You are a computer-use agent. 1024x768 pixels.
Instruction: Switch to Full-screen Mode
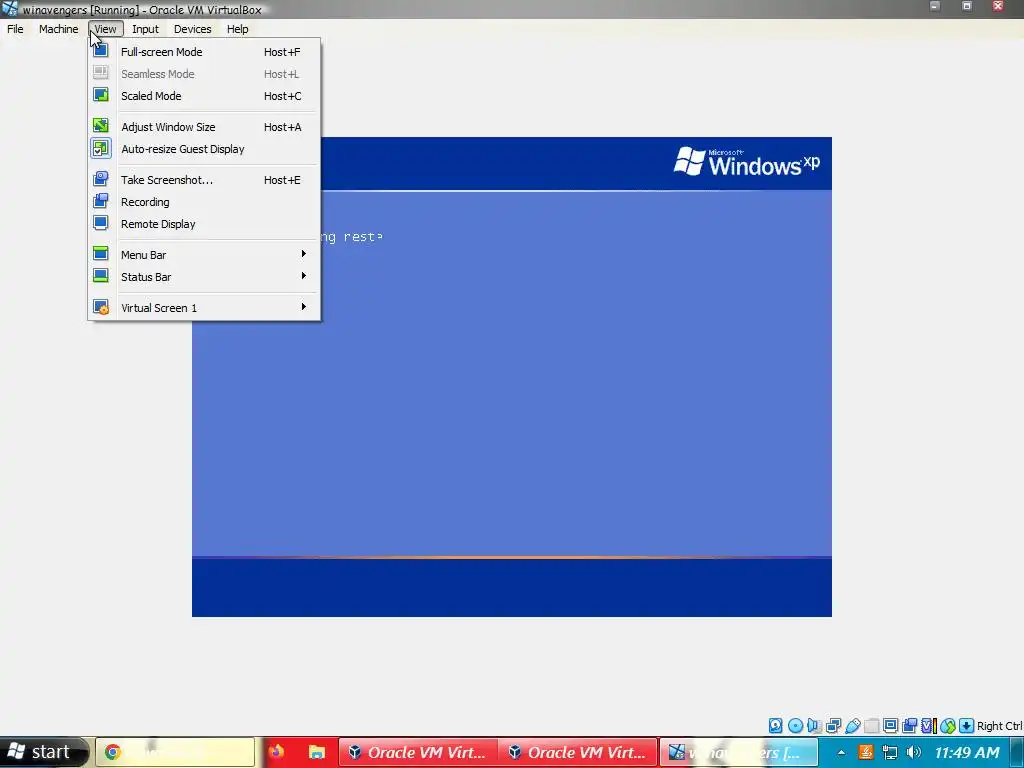204,52
